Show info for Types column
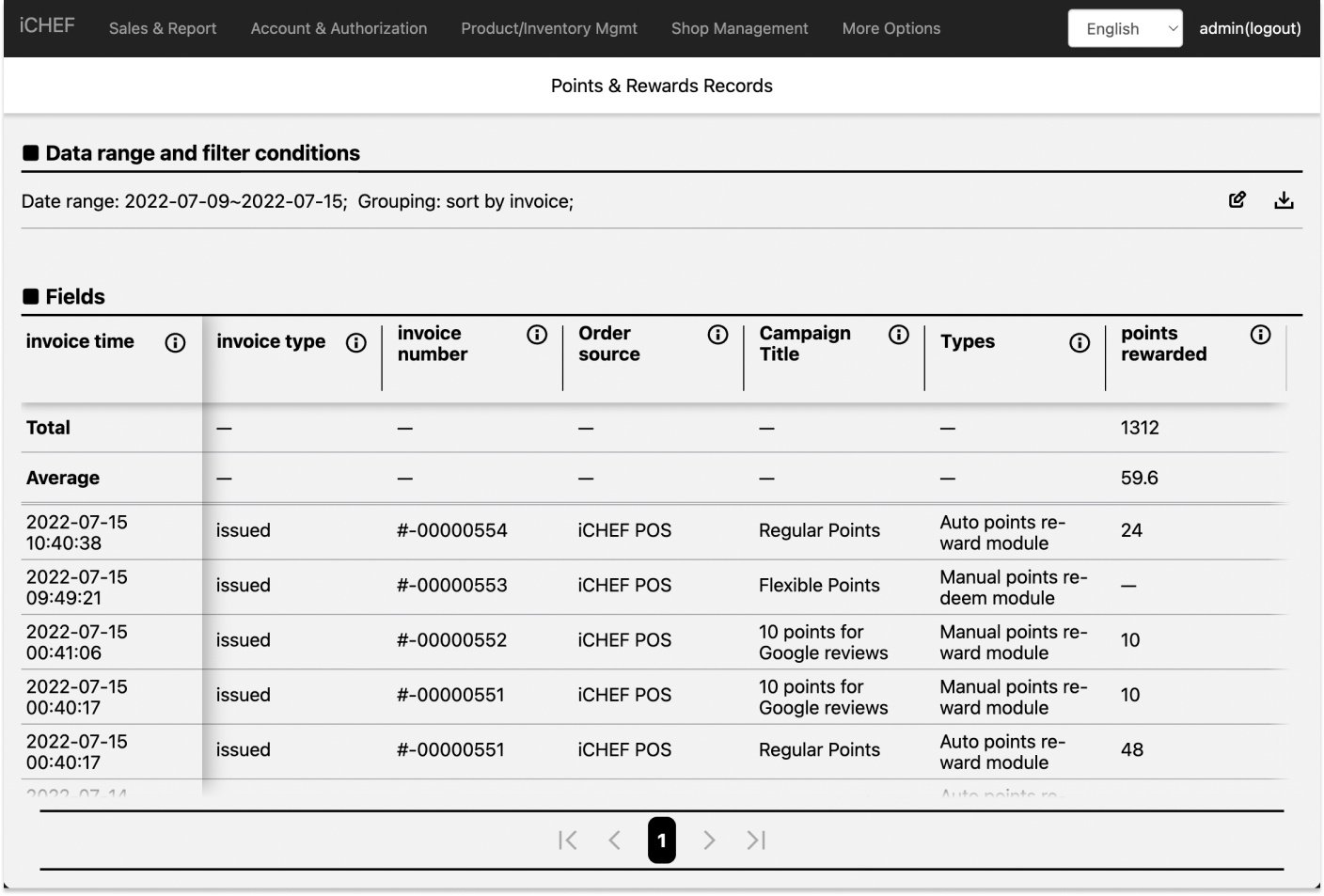Image resolution: width=1324 pixels, height=896 pixels. (1080, 343)
